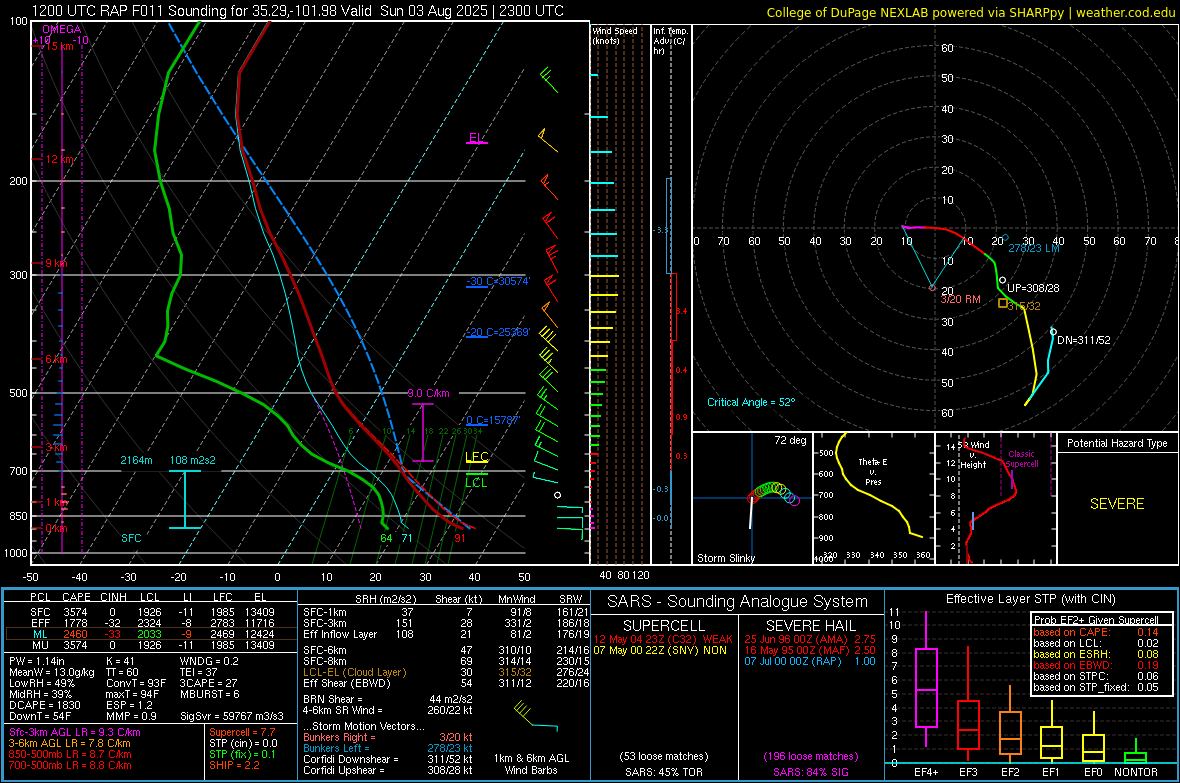Select the MU parcel row in the parcel table
Image resolution: width=1180 pixels, height=783 pixels.
tap(151, 644)
